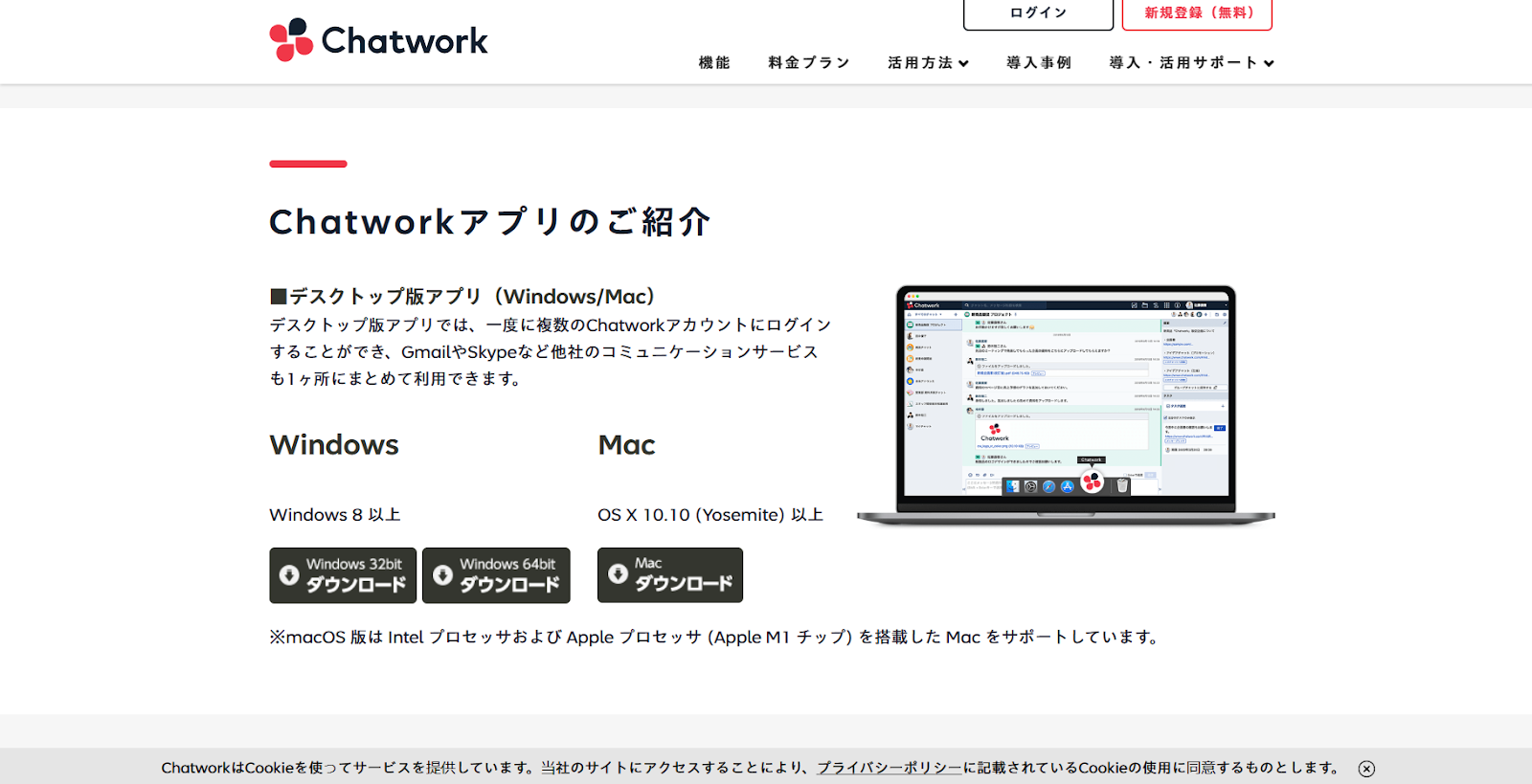Screen dimensions: 1532x784
Task: Click the macOS Apple M1 support note
Action: pyautogui.click(x=717, y=638)
